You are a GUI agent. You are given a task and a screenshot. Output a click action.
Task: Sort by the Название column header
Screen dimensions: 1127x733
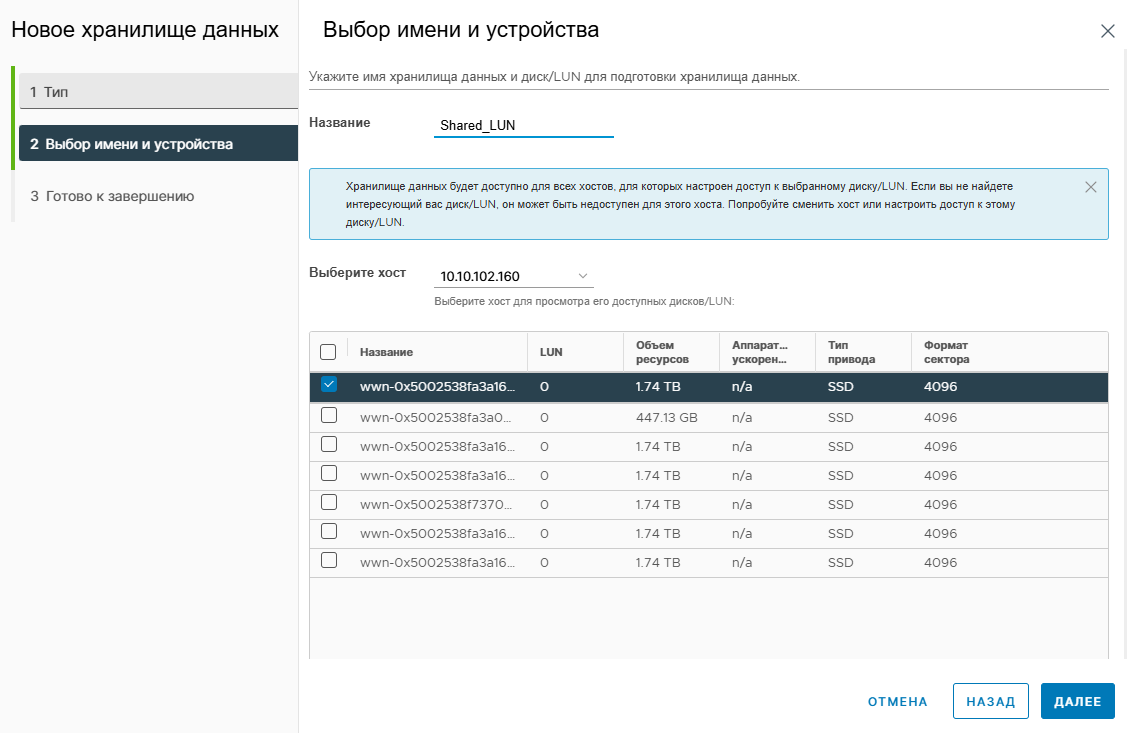tap(386, 352)
